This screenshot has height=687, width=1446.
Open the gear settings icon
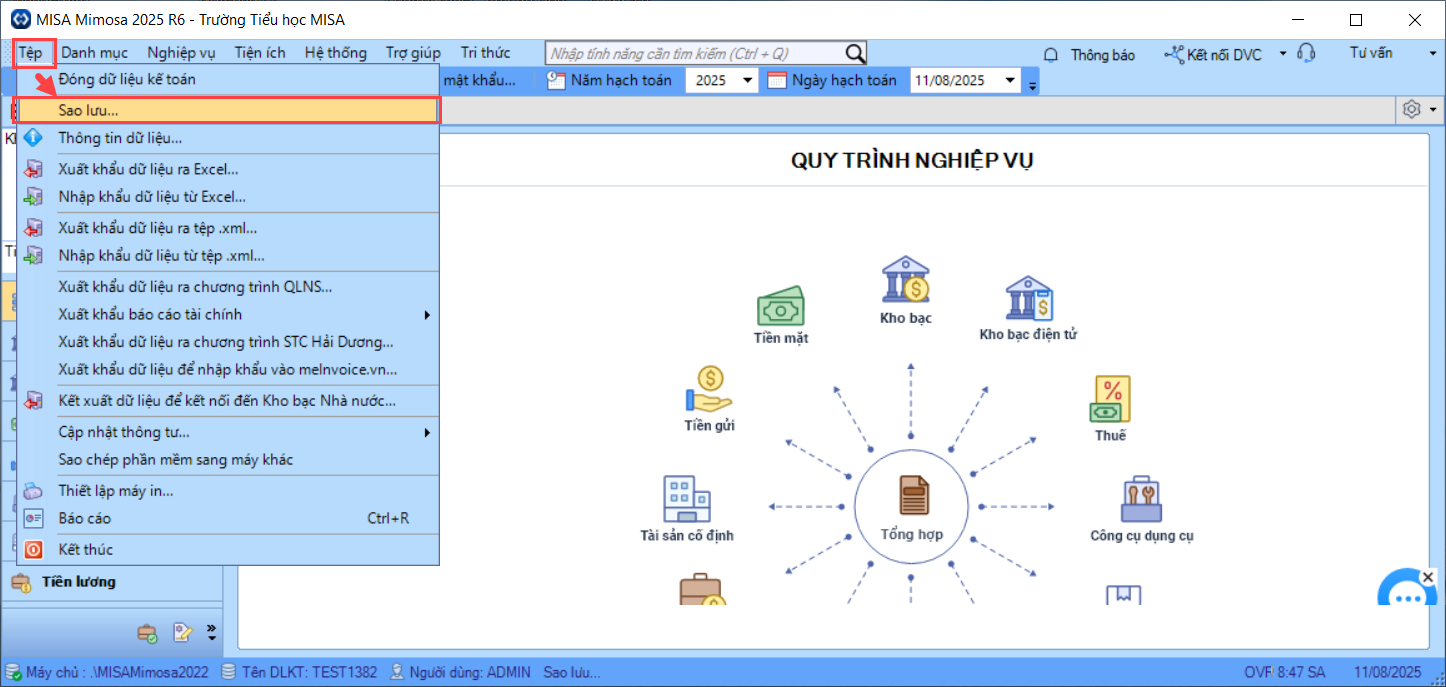1412,109
